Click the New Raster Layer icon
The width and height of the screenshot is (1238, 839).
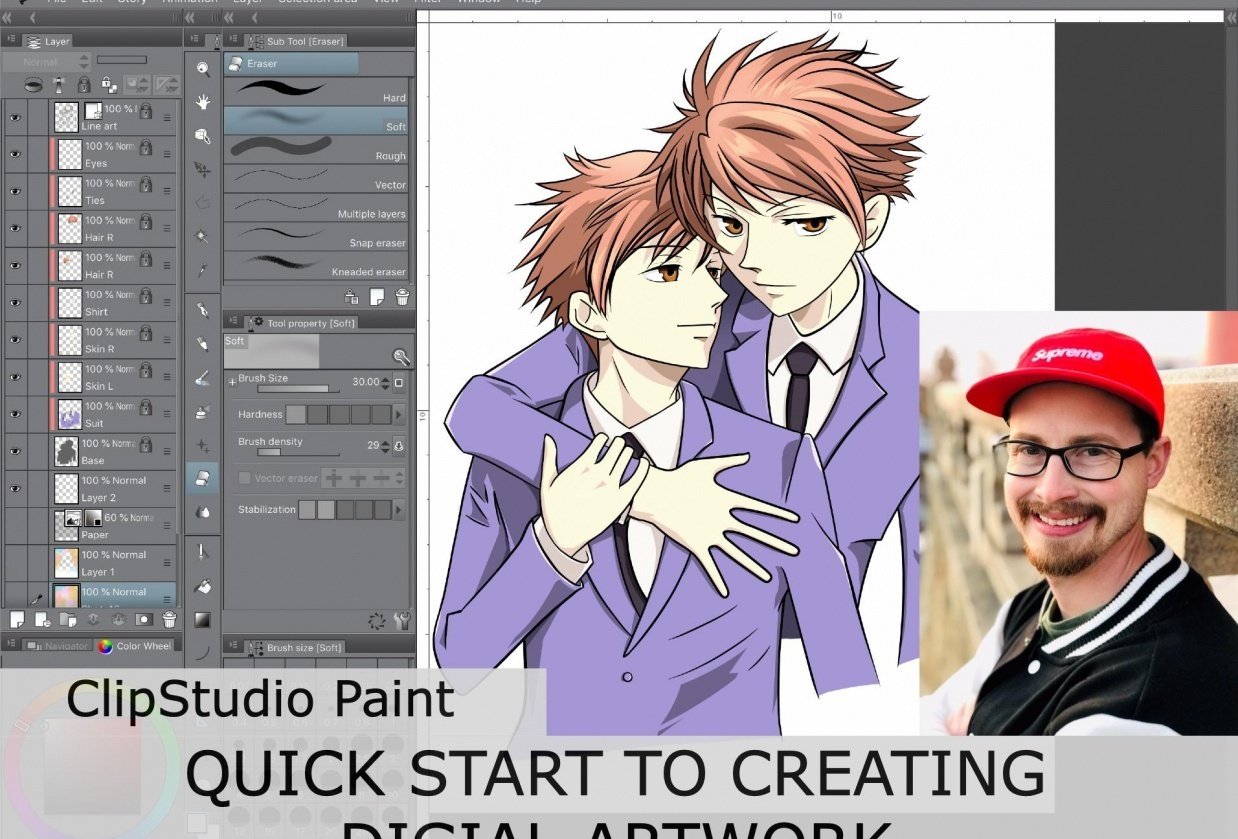pos(17,620)
